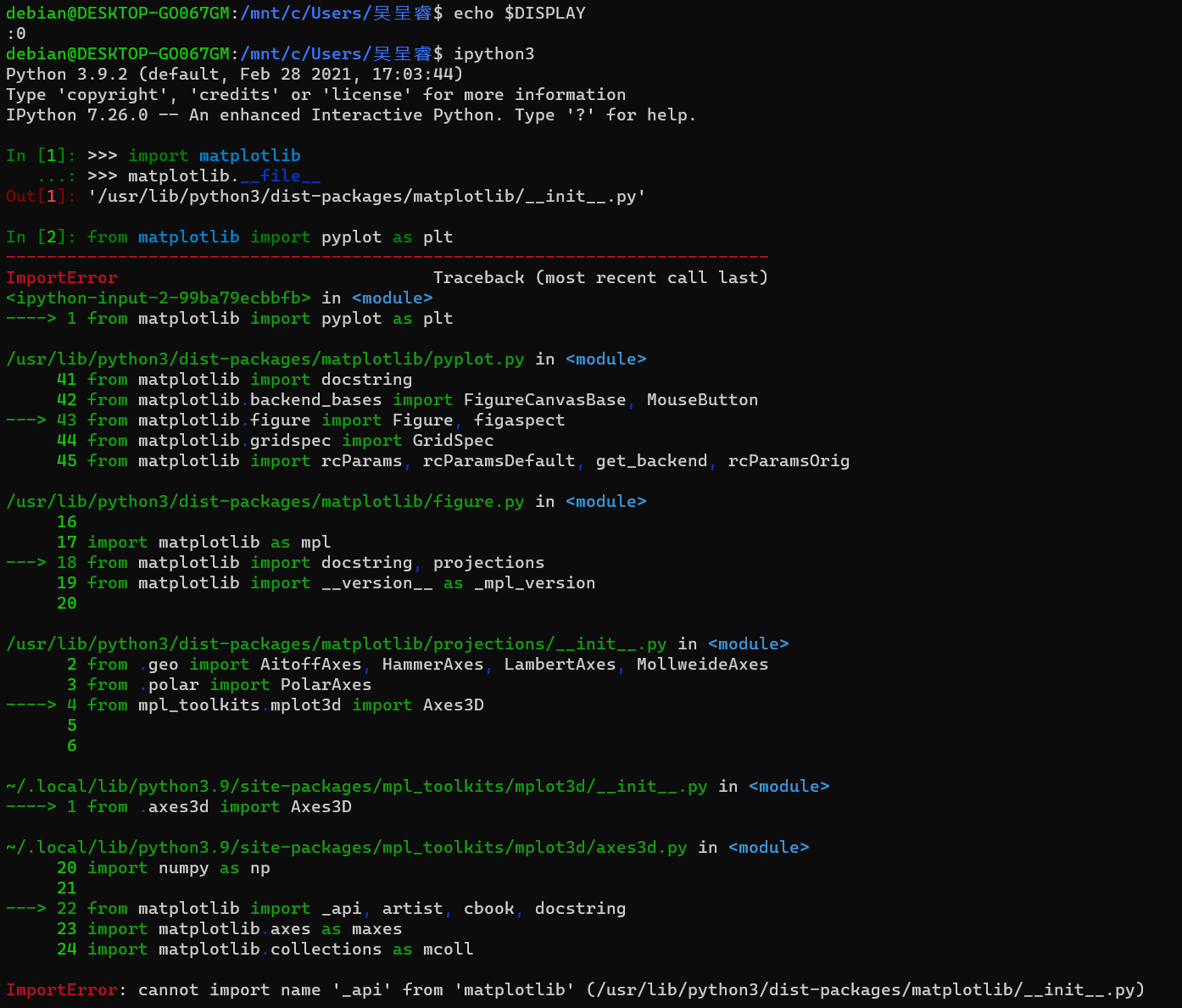
Task: Click 'cbook' on line 22
Action: tap(489, 908)
